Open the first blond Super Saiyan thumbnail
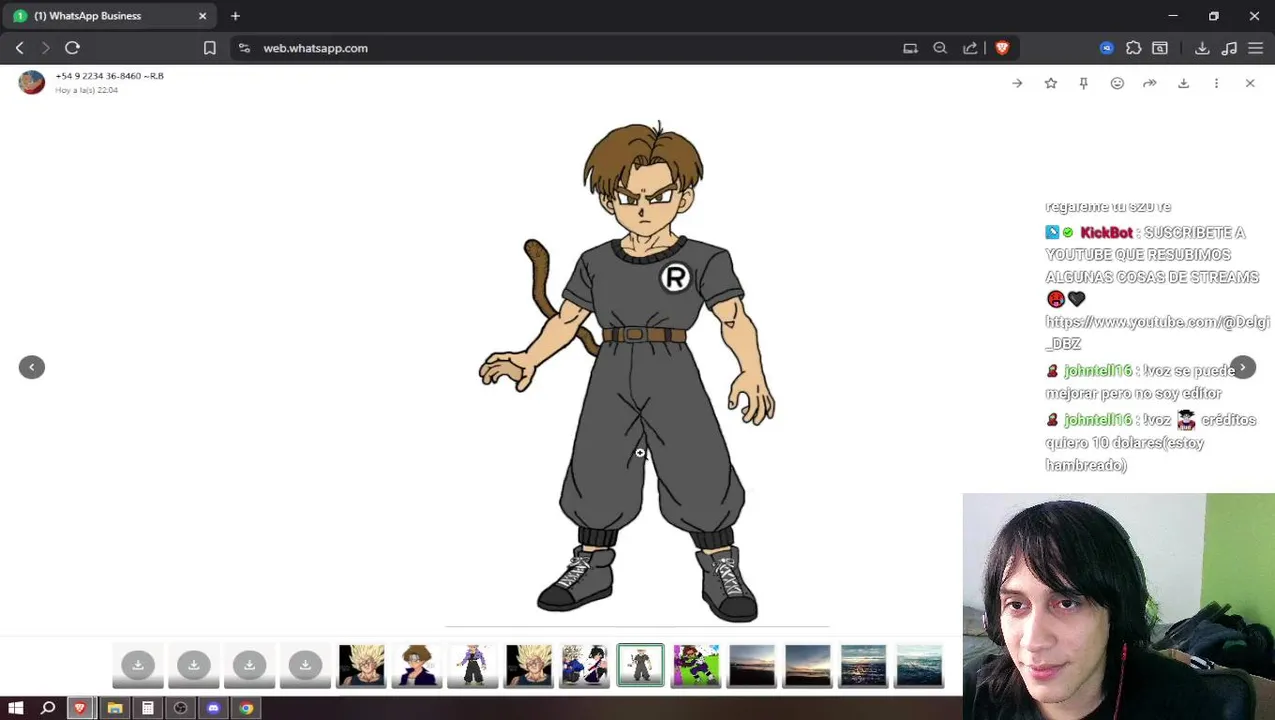The image size is (1275, 720). click(x=362, y=666)
